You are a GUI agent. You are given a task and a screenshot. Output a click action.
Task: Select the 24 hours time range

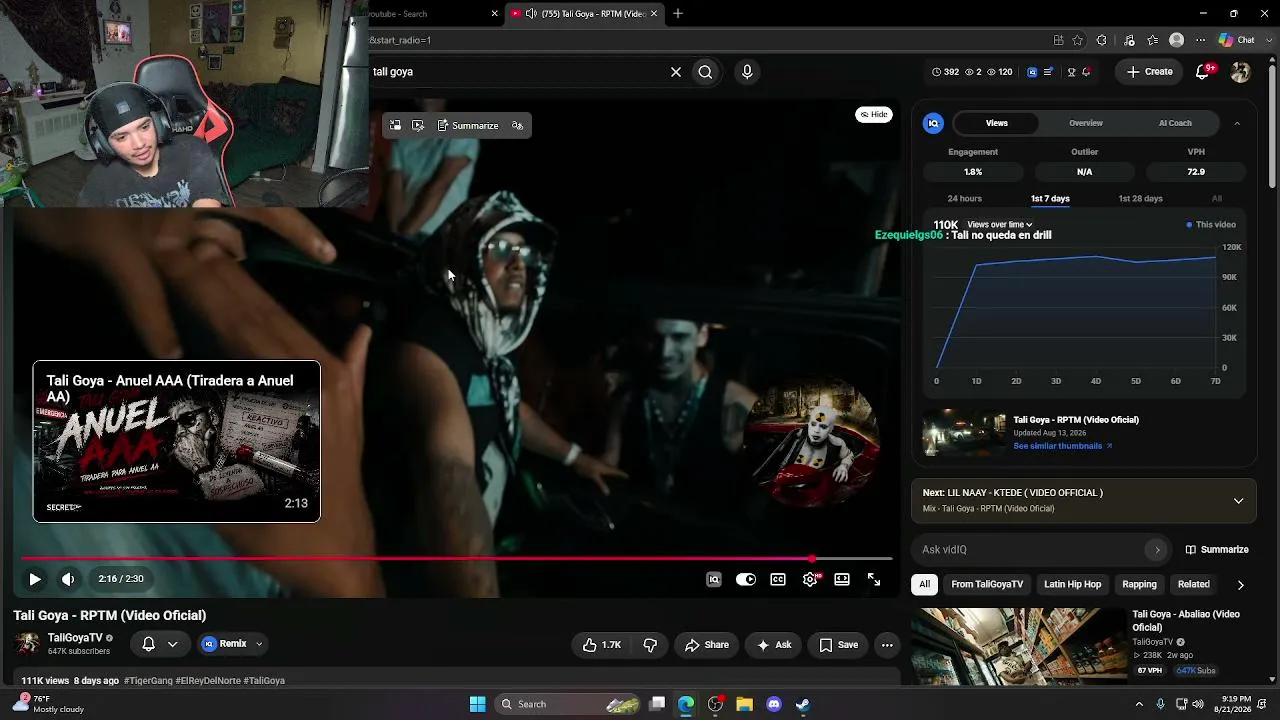tap(965, 199)
